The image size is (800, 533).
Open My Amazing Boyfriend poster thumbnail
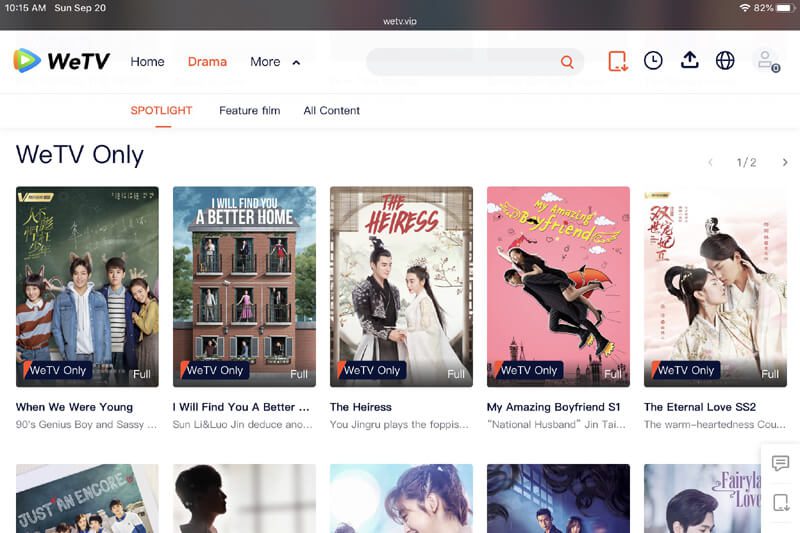[558, 286]
